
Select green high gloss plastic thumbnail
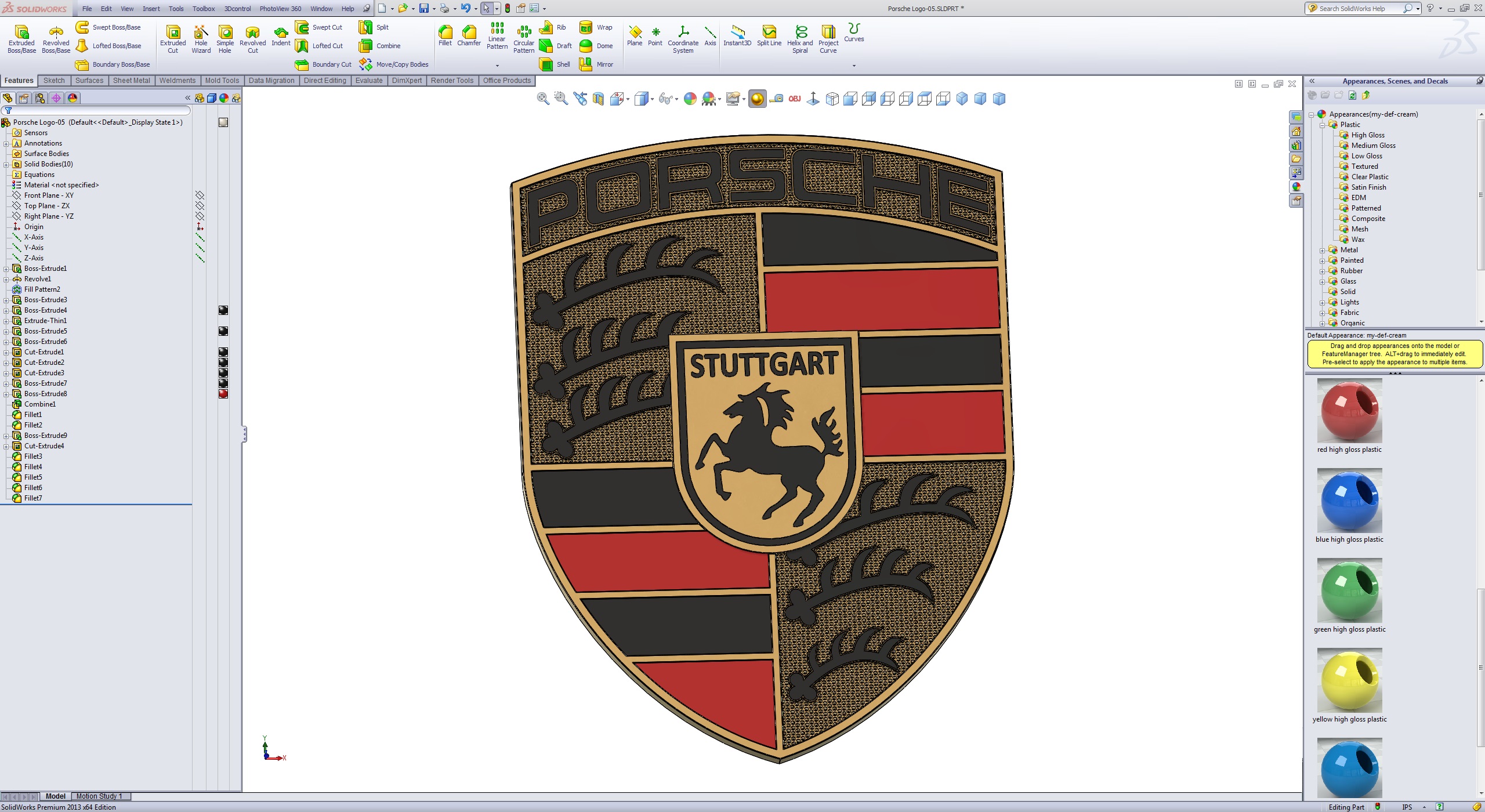(1349, 590)
